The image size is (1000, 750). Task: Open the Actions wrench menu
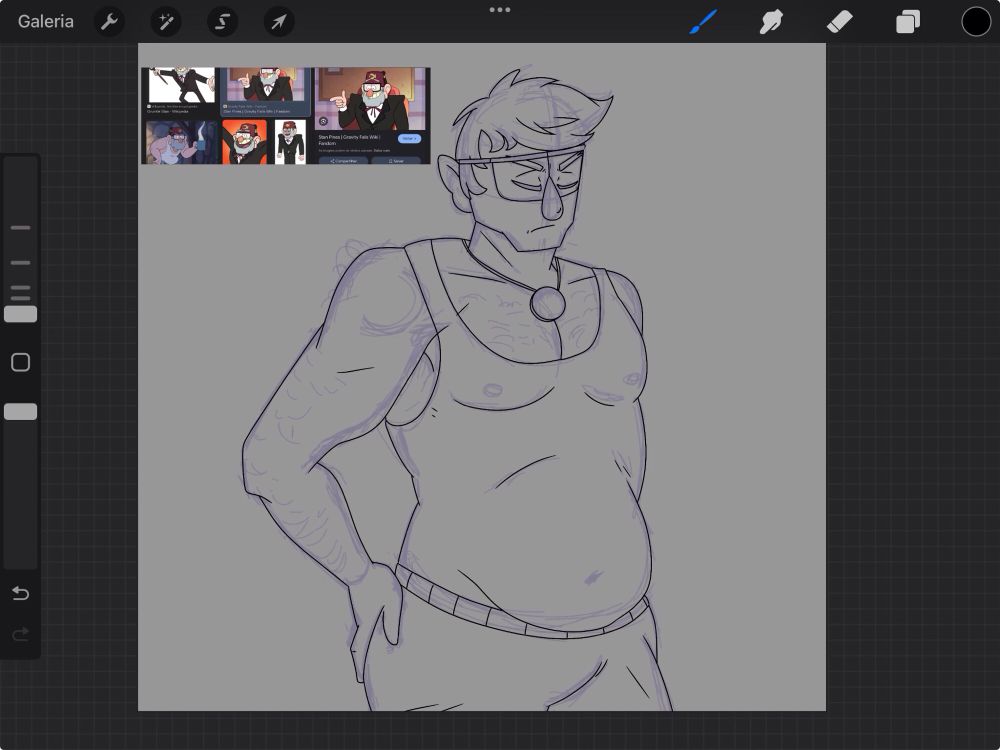[109, 22]
